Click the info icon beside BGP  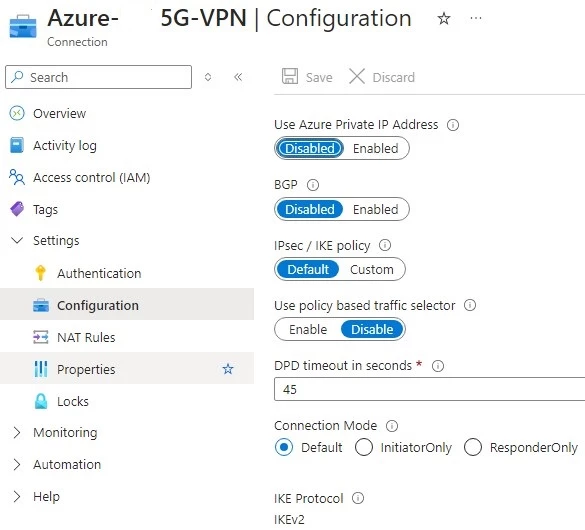313,185
